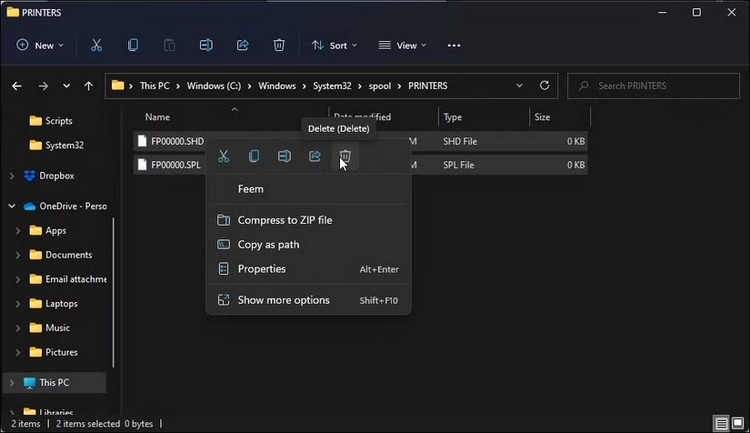Click the toolbar Delete trash icon
Viewport: 750px width, 433px height.
279,45
